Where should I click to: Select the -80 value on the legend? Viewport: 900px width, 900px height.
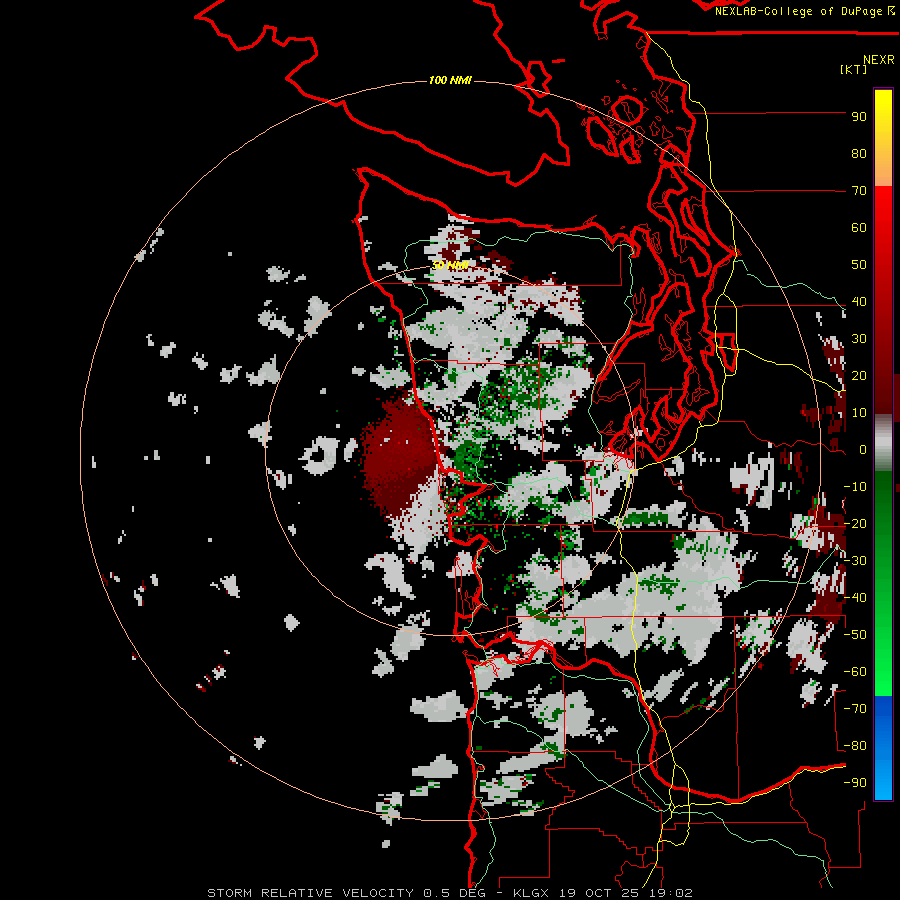click(x=855, y=746)
